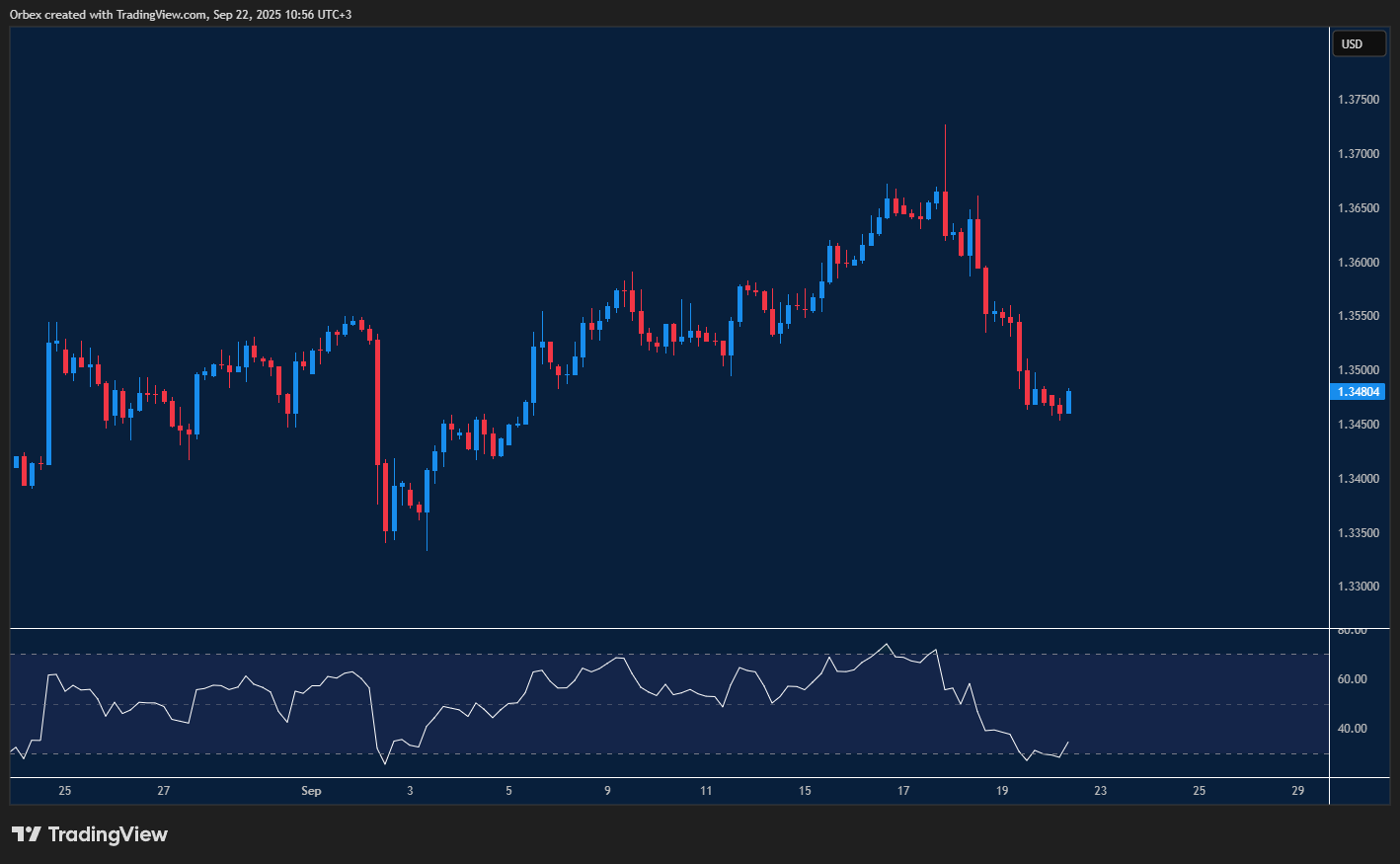Click the 29 date axis marker
Screen dimensions: 1400x864
(1297, 791)
